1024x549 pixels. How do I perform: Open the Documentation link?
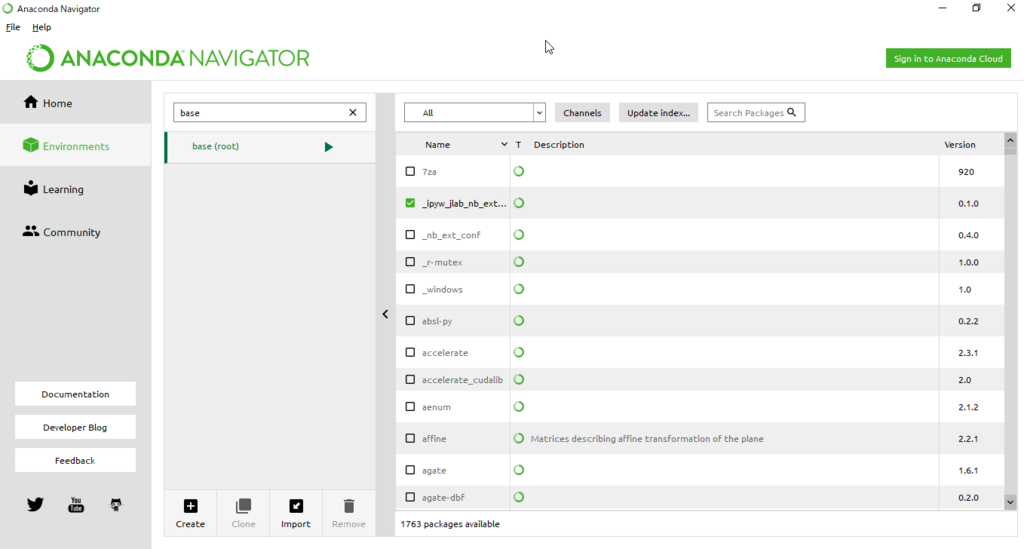75,394
